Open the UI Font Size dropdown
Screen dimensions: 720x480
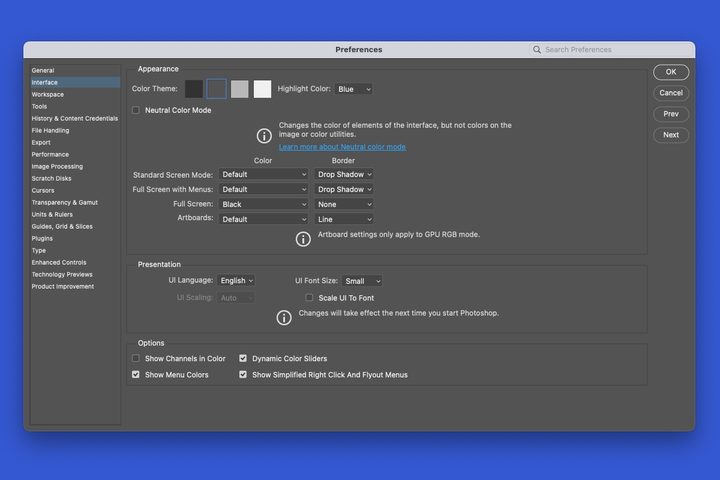(x=362, y=281)
